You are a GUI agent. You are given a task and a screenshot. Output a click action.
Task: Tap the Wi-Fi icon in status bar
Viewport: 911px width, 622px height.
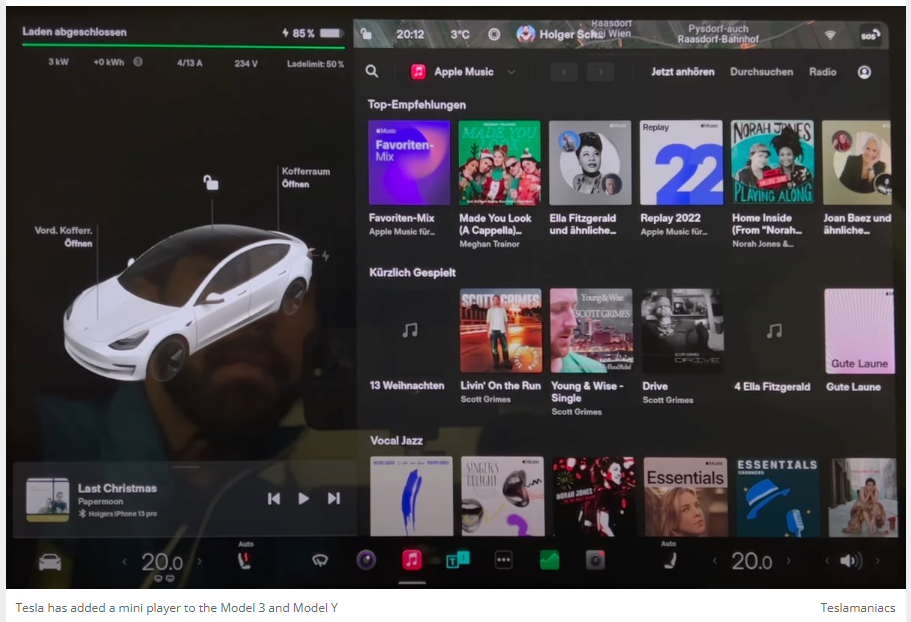830,35
